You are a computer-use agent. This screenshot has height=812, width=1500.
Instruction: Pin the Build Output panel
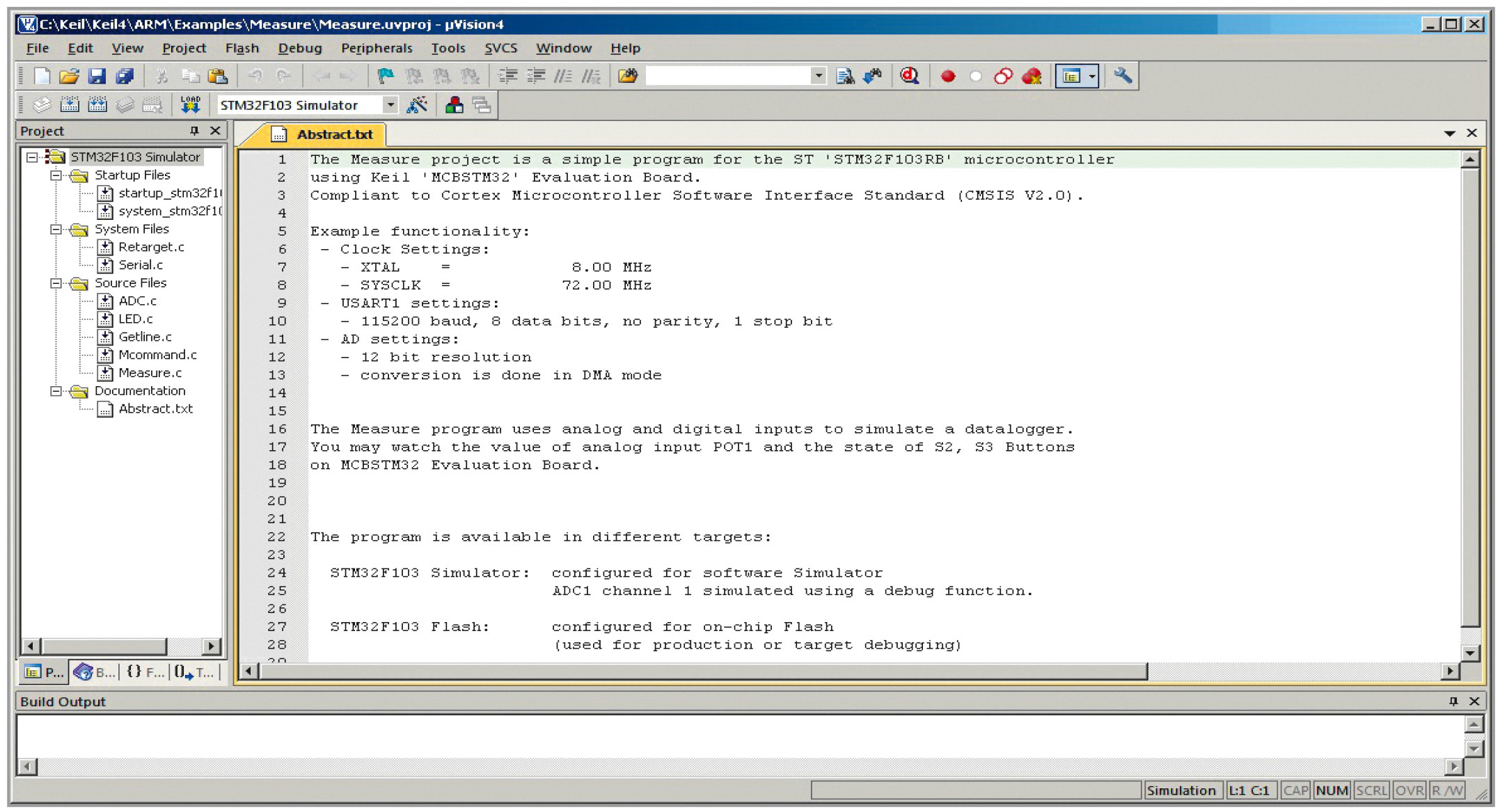(1453, 701)
